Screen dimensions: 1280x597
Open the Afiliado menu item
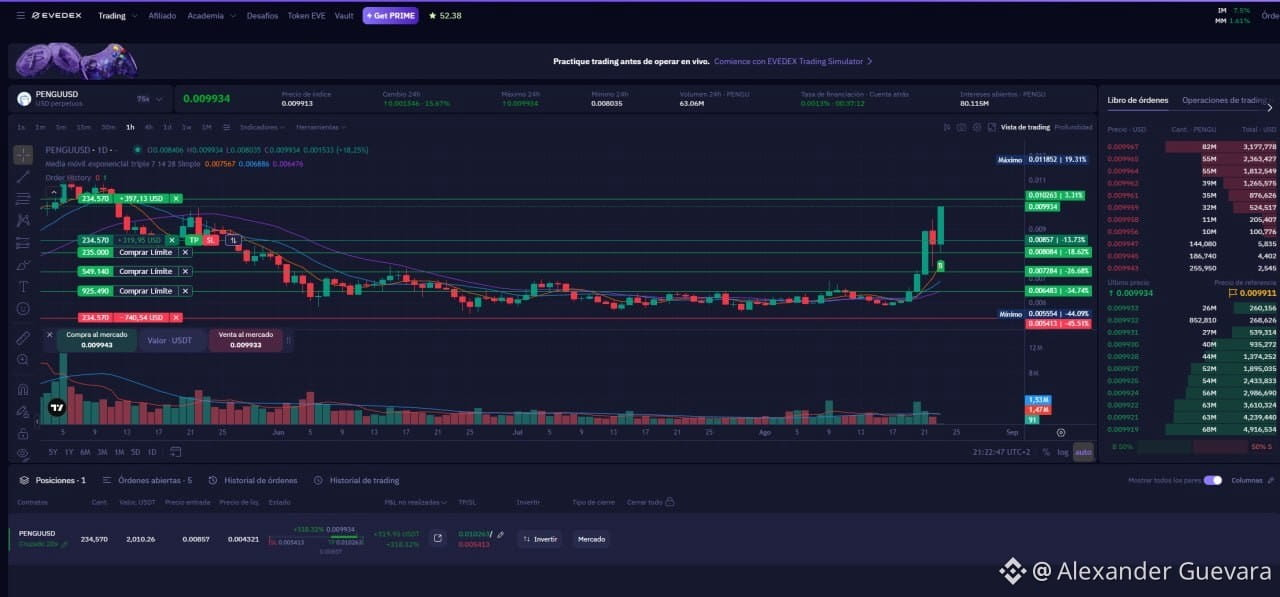[162, 16]
